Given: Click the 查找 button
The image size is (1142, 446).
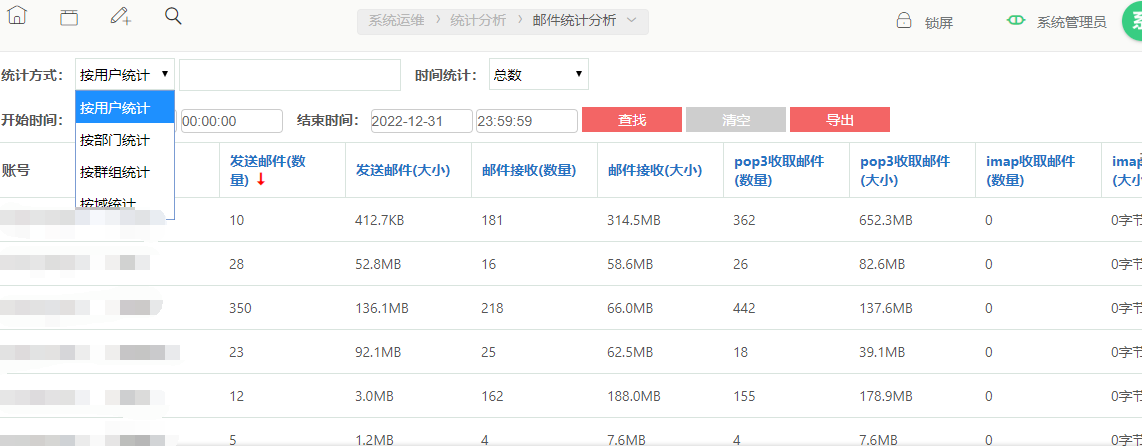Looking at the screenshot, I should pyautogui.click(x=632, y=120).
